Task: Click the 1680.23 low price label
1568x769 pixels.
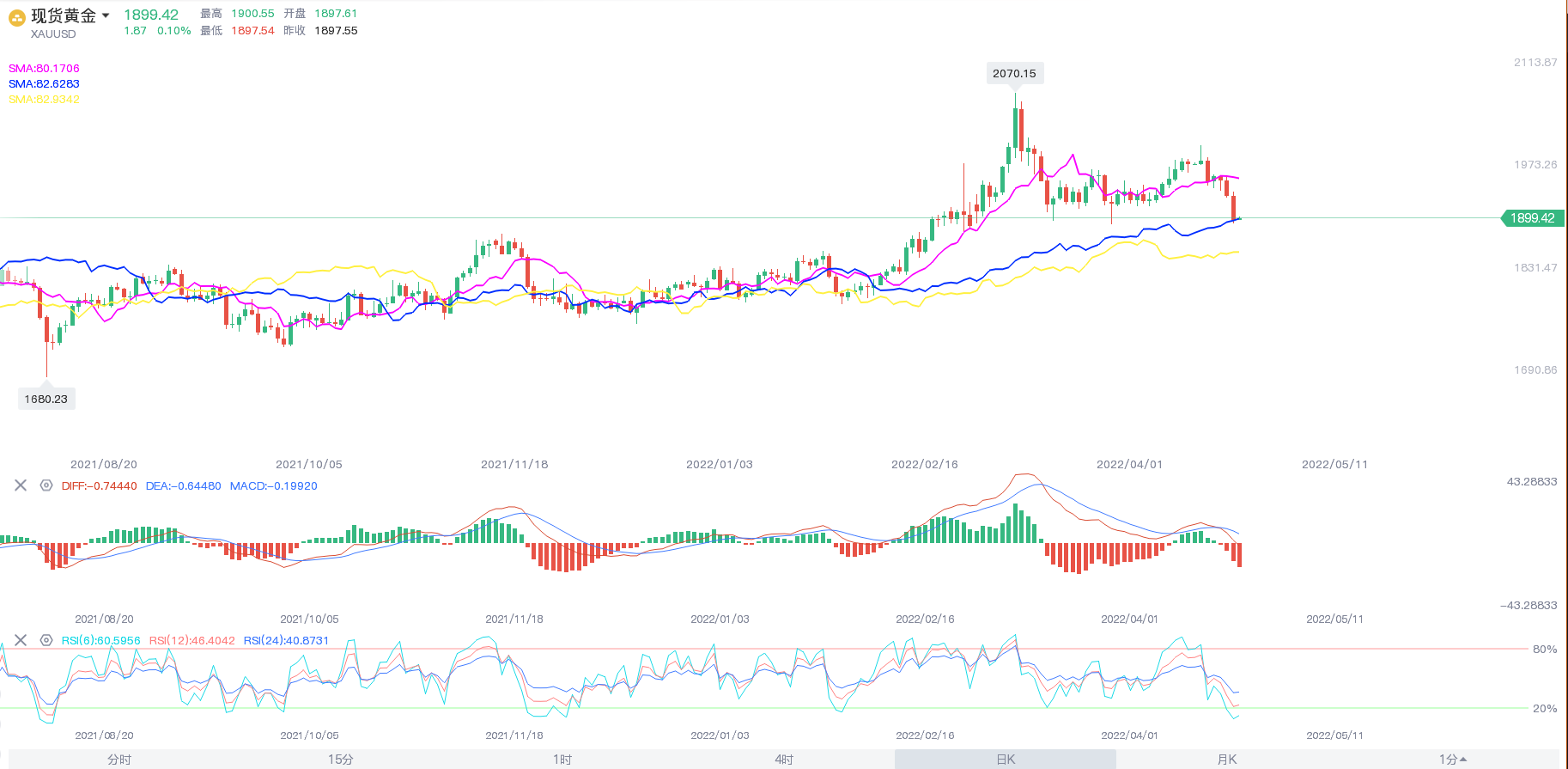Action: (x=46, y=399)
